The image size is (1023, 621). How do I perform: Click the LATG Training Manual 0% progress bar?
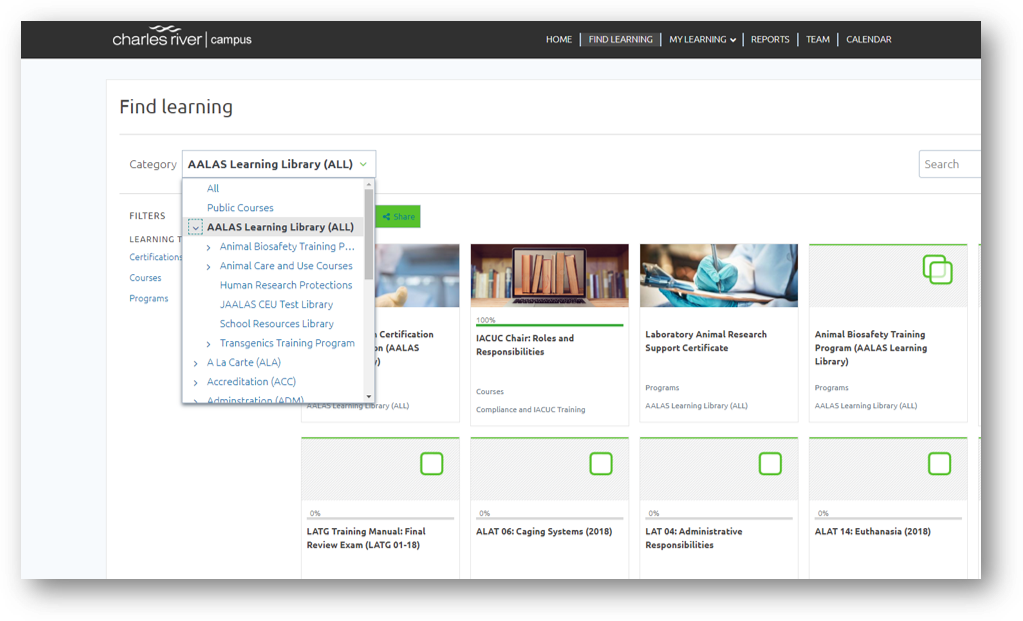pyautogui.click(x=380, y=518)
